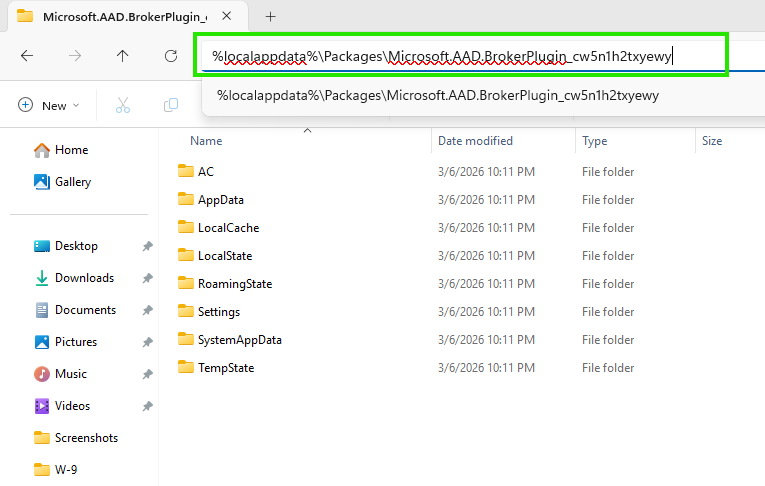765x486 pixels.
Task: Refresh the current folder view
Action: (x=171, y=56)
